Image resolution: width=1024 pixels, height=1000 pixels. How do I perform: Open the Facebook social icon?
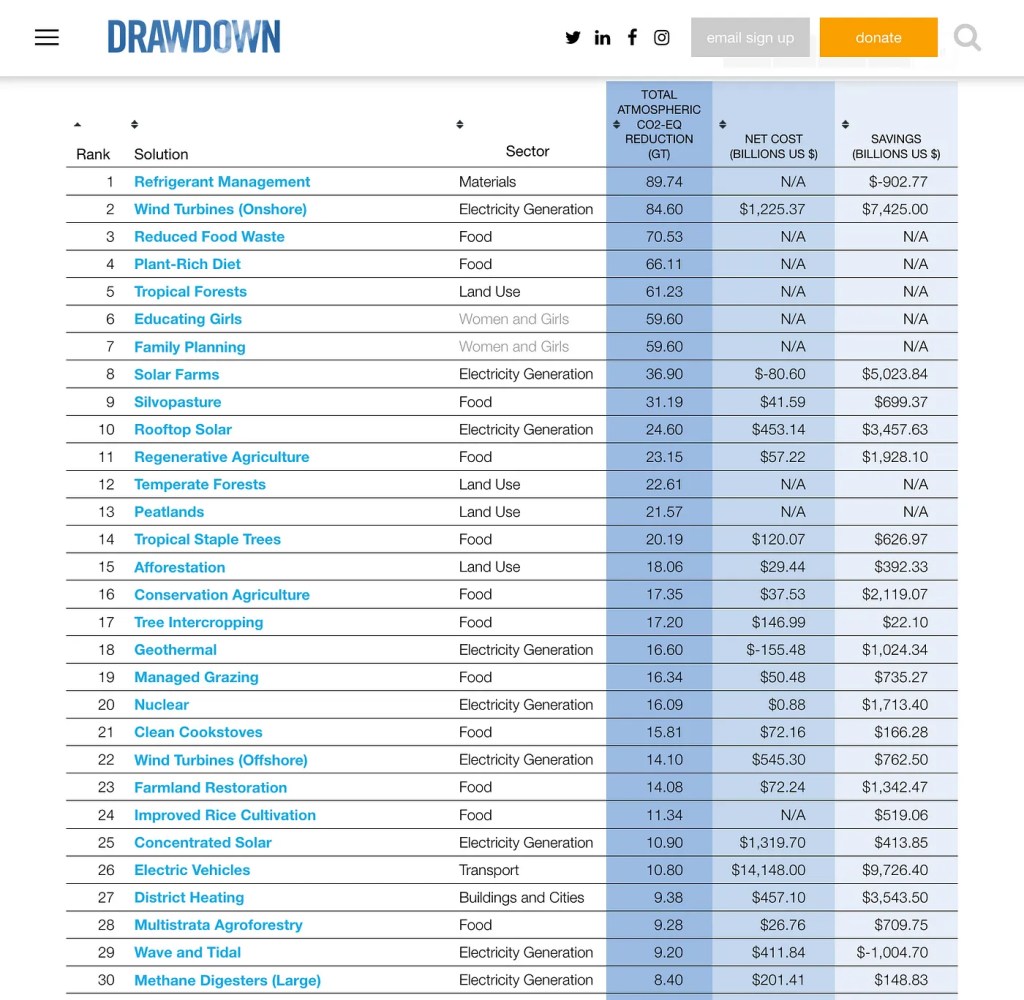tap(632, 38)
